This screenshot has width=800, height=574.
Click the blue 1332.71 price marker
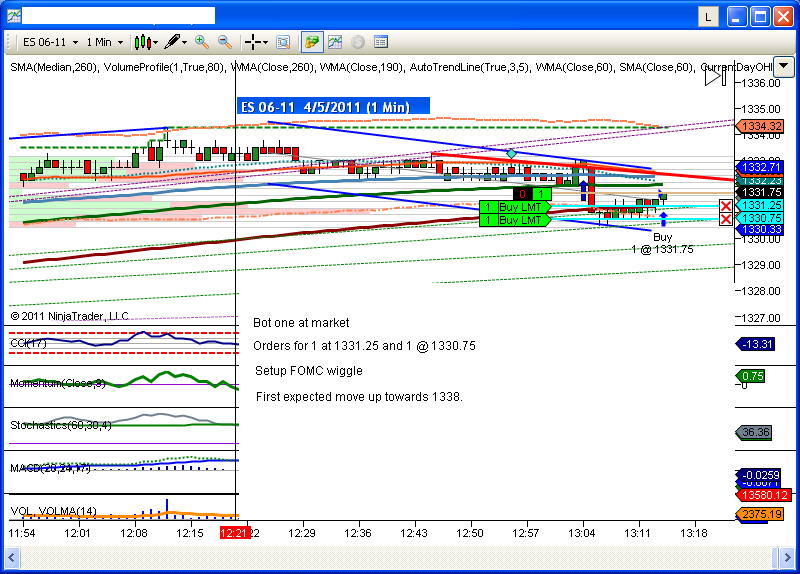click(760, 167)
